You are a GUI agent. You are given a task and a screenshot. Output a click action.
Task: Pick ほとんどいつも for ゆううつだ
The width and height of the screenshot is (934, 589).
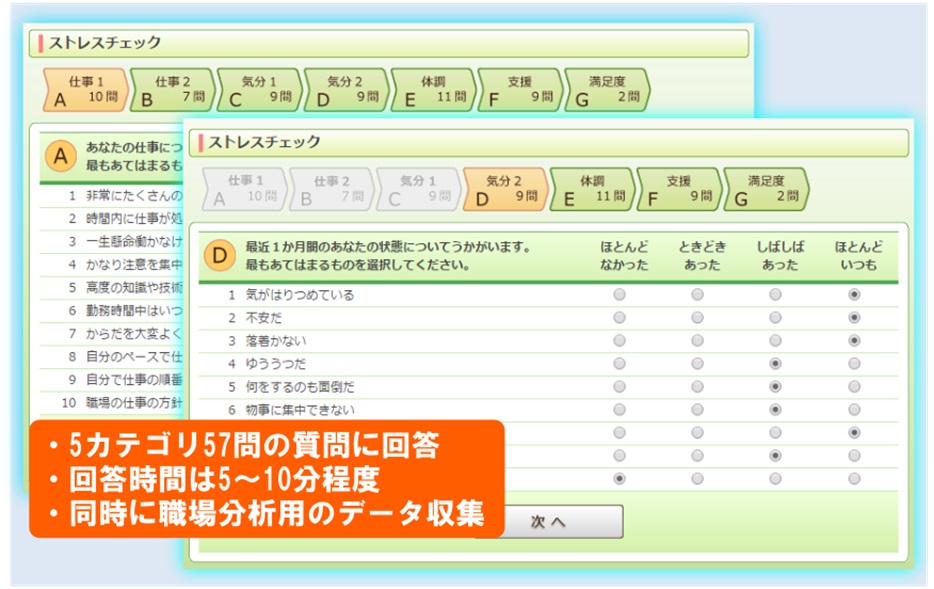pos(854,363)
